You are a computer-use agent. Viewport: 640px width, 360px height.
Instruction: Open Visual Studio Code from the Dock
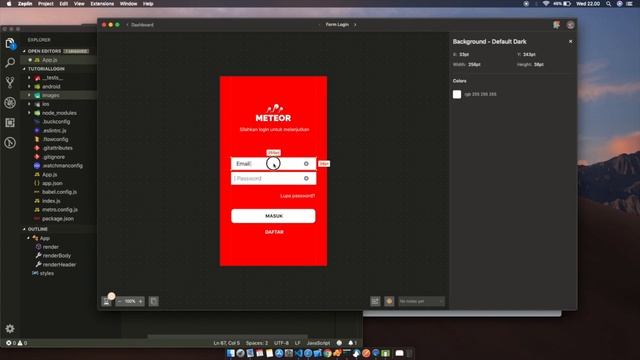pos(298,353)
